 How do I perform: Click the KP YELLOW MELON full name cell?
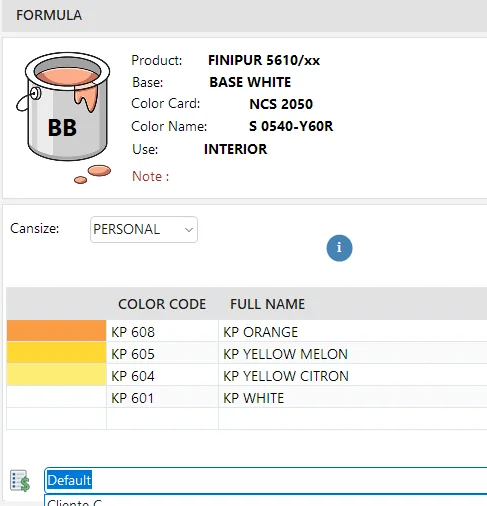coord(353,354)
